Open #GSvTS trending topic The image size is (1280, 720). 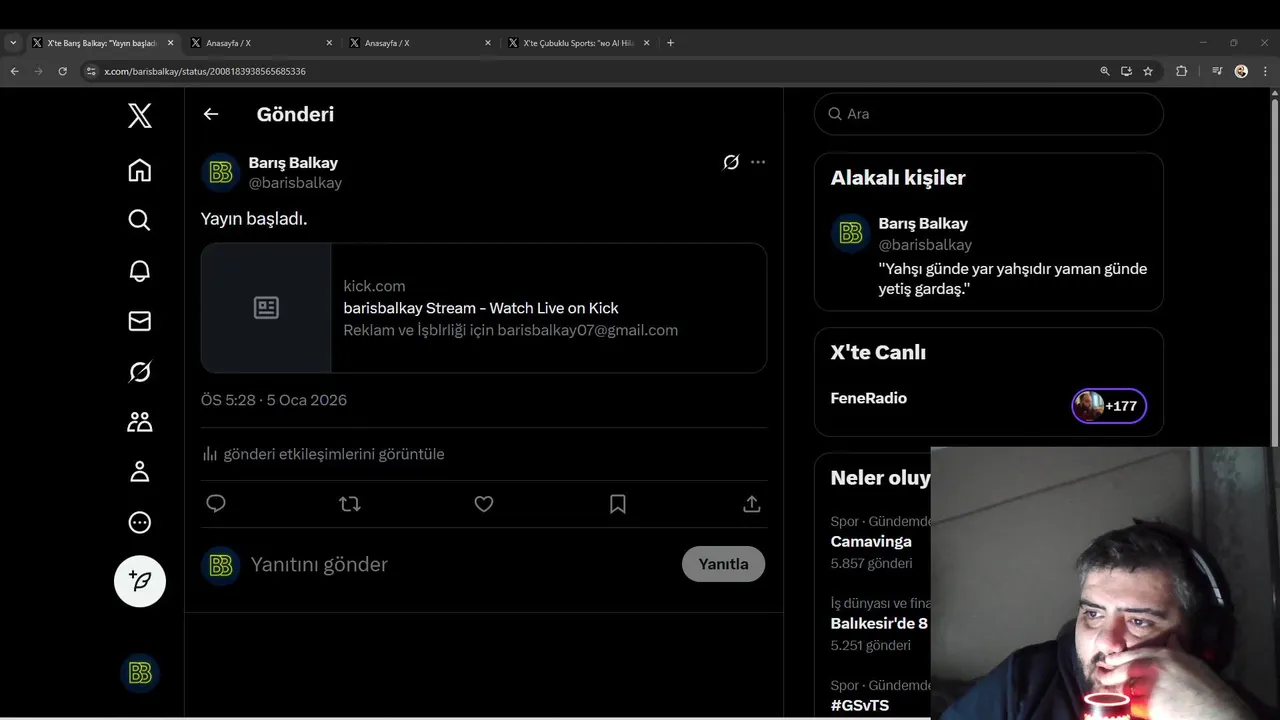859,706
